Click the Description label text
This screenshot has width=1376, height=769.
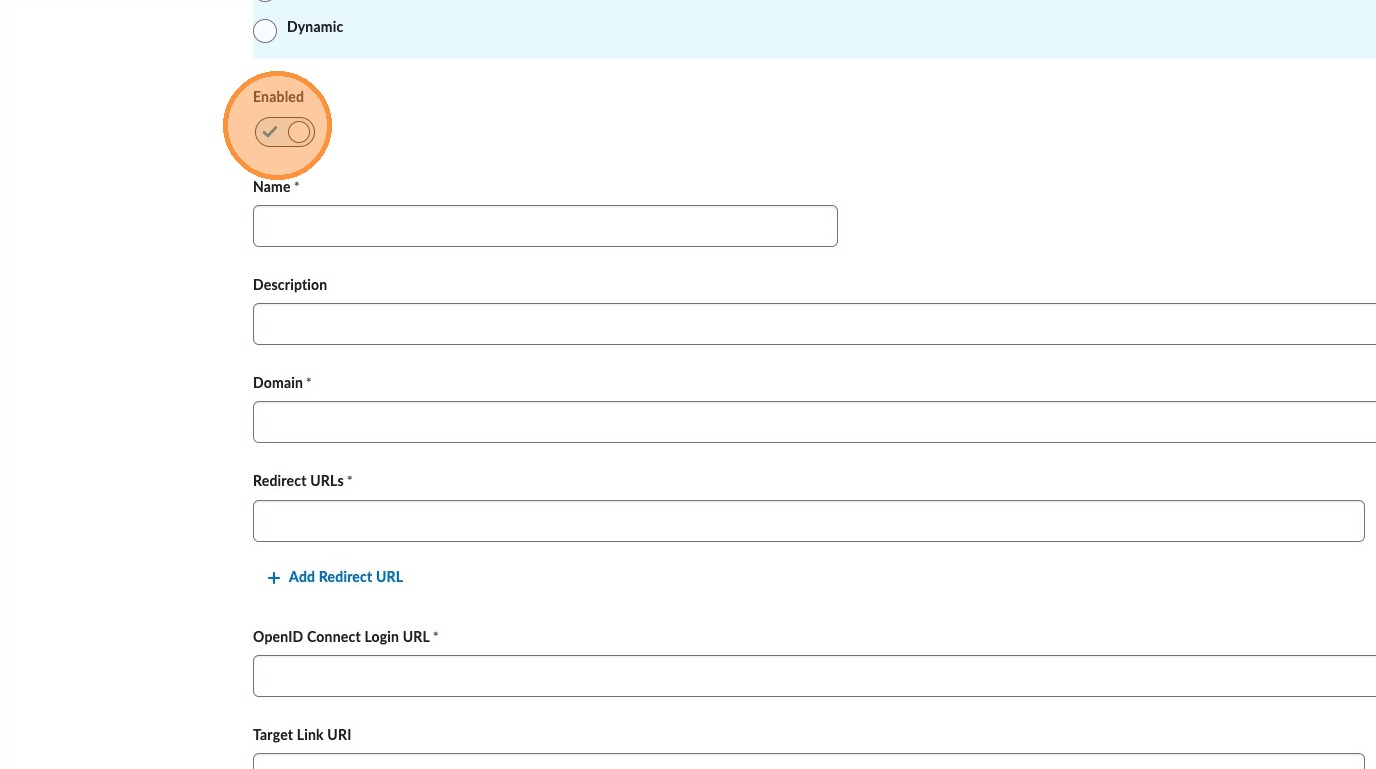point(290,285)
